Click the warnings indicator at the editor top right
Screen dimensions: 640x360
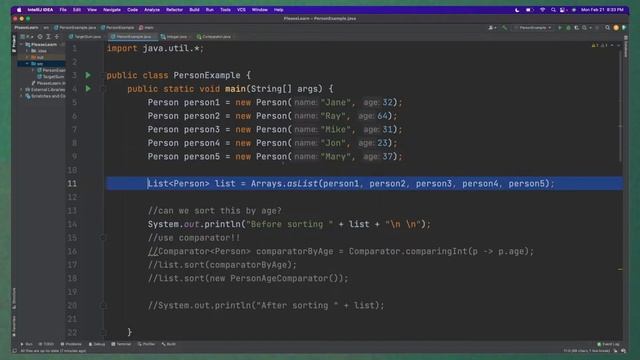pyautogui.click(x=599, y=45)
